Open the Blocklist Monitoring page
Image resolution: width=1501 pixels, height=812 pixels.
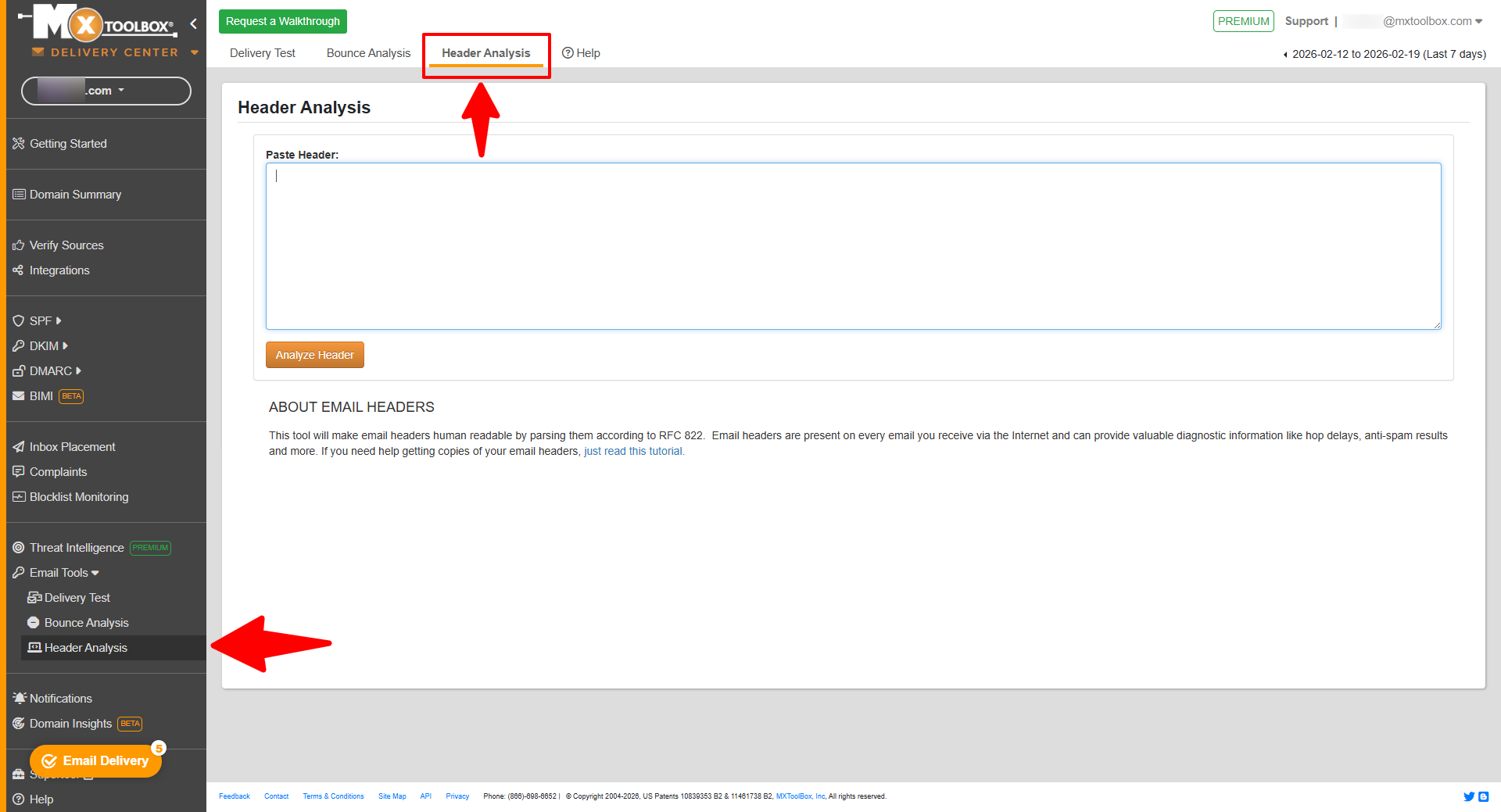coord(78,497)
